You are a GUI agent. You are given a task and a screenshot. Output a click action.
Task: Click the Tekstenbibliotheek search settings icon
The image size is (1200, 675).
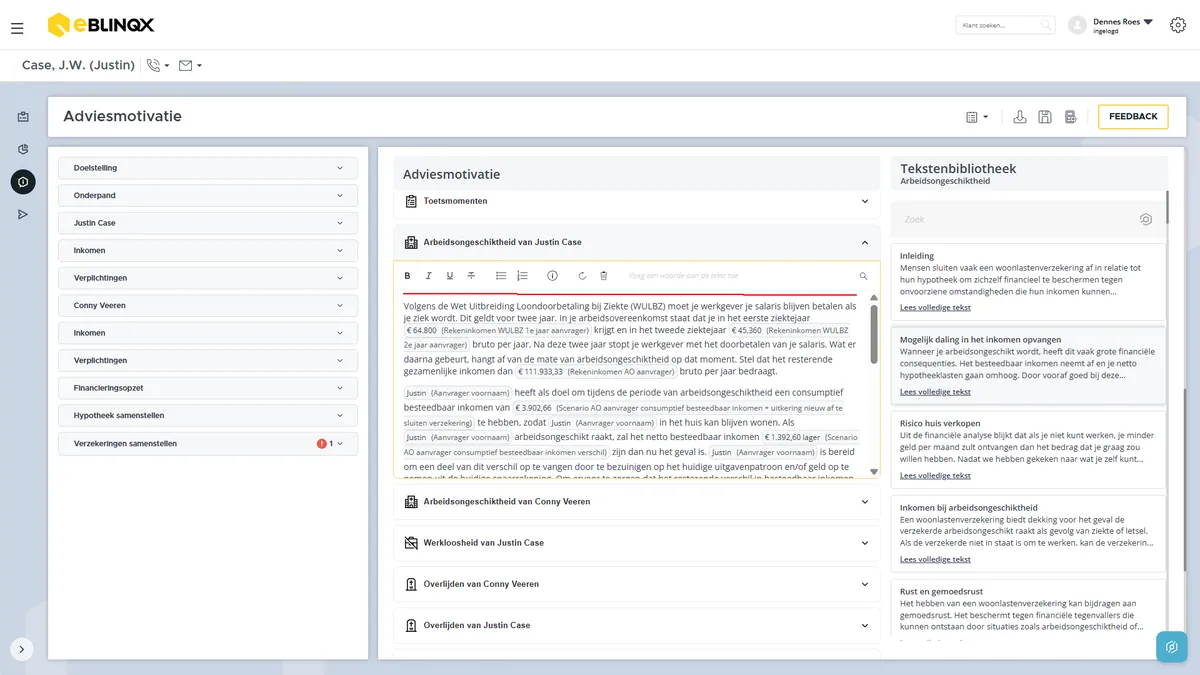[x=1146, y=219]
